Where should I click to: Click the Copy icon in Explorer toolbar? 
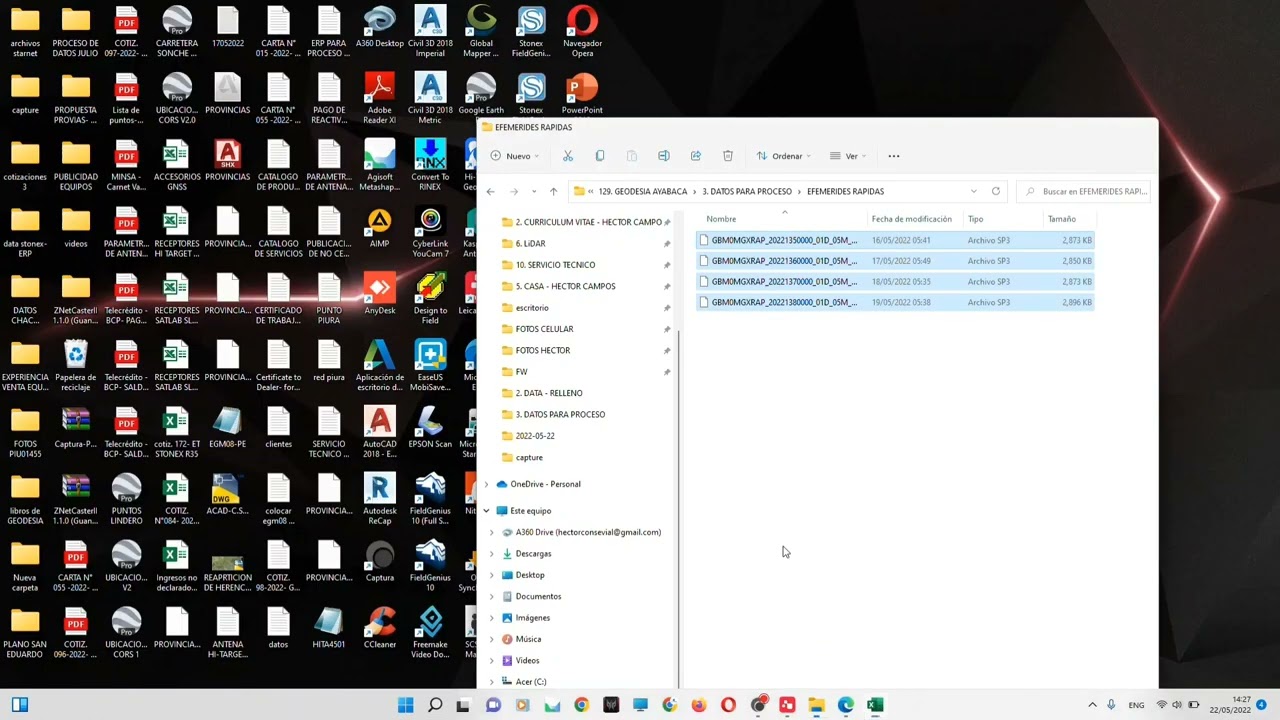(x=600, y=156)
